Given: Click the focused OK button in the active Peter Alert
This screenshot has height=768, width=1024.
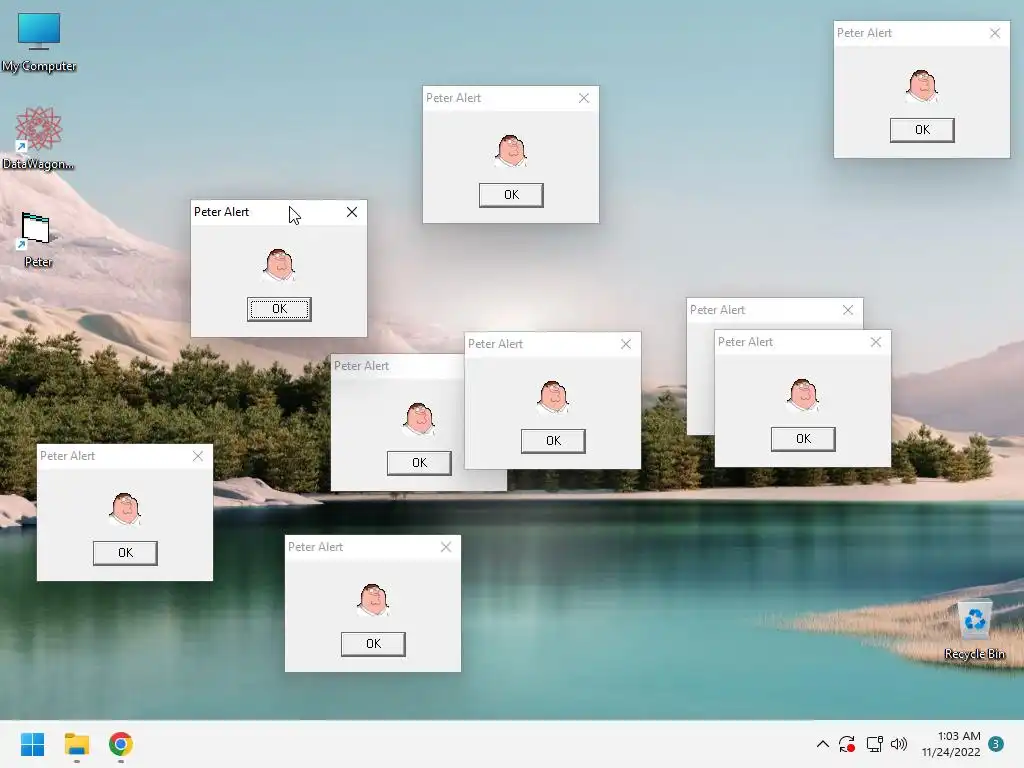Looking at the screenshot, I should click(x=279, y=309).
